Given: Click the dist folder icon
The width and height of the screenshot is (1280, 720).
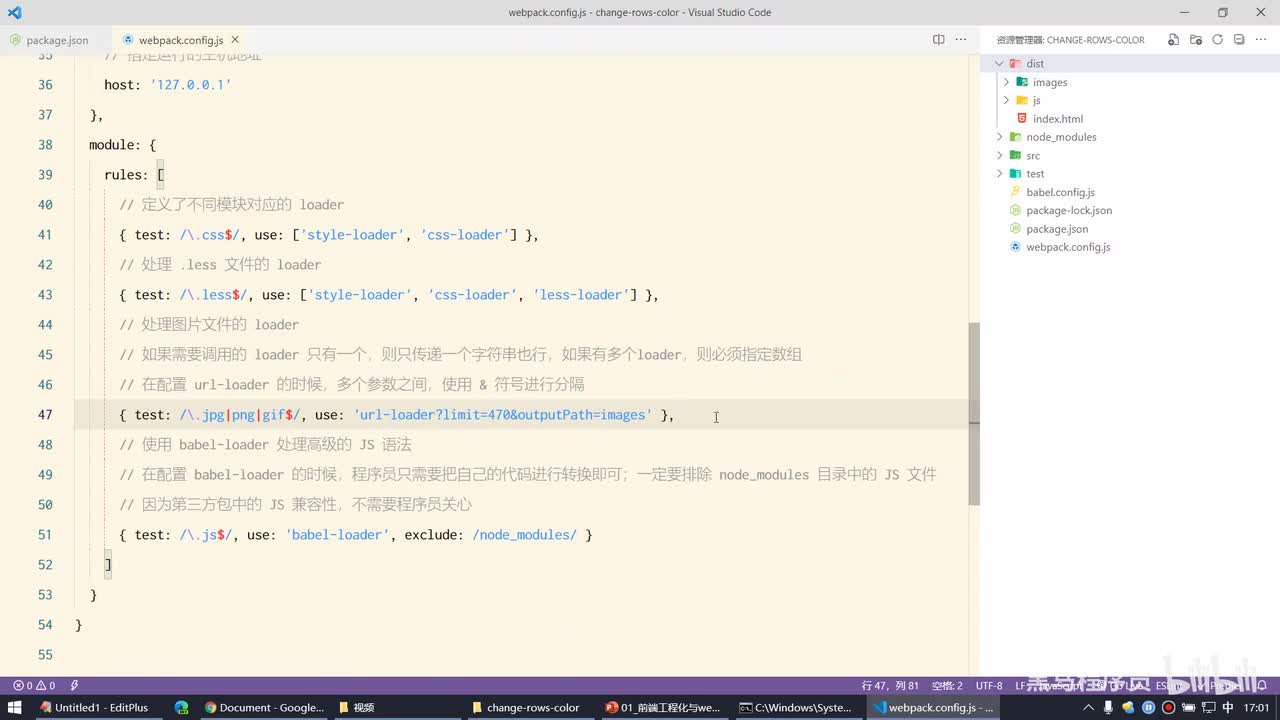Looking at the screenshot, I should tap(1015, 63).
